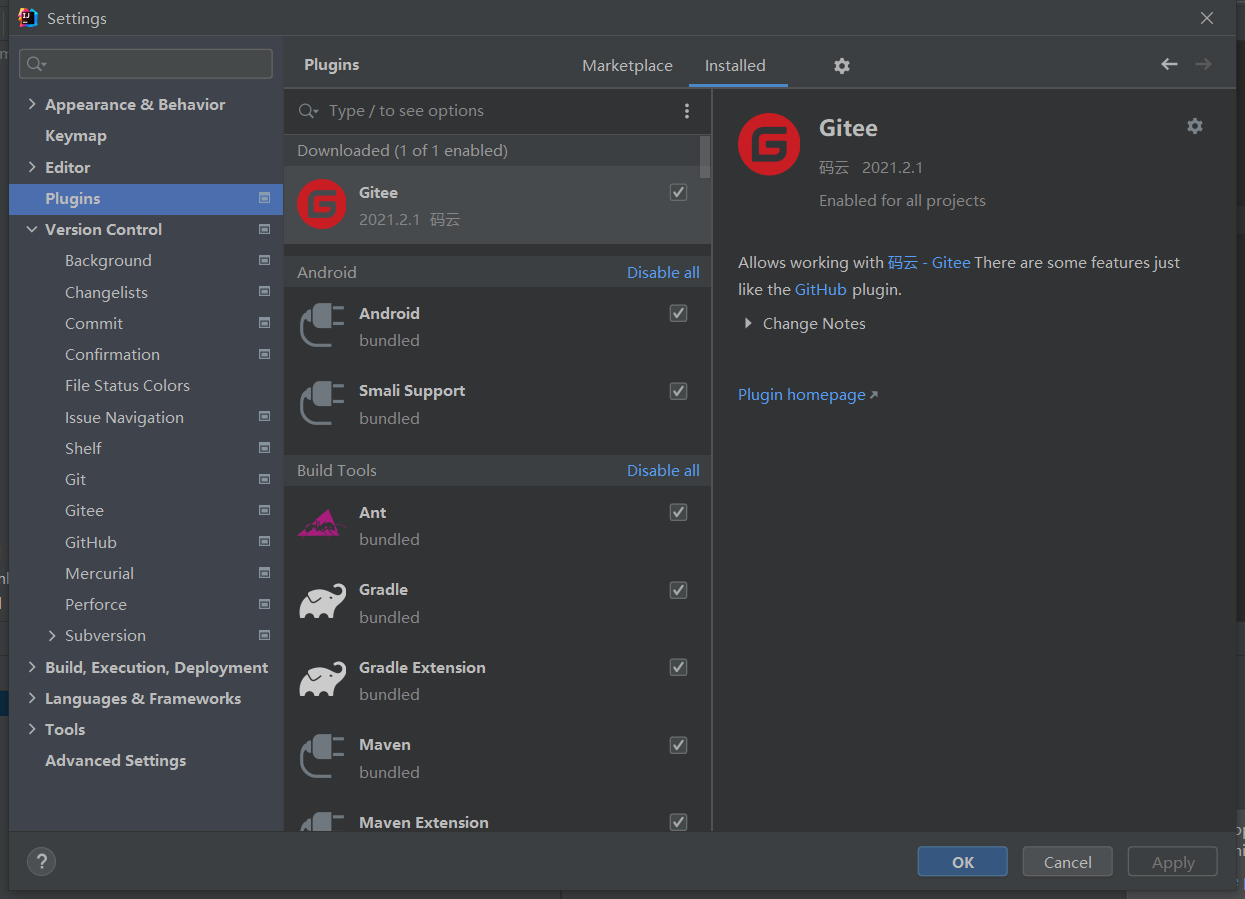Click project-level icon next to Plugins
The width and height of the screenshot is (1245, 899).
click(264, 198)
